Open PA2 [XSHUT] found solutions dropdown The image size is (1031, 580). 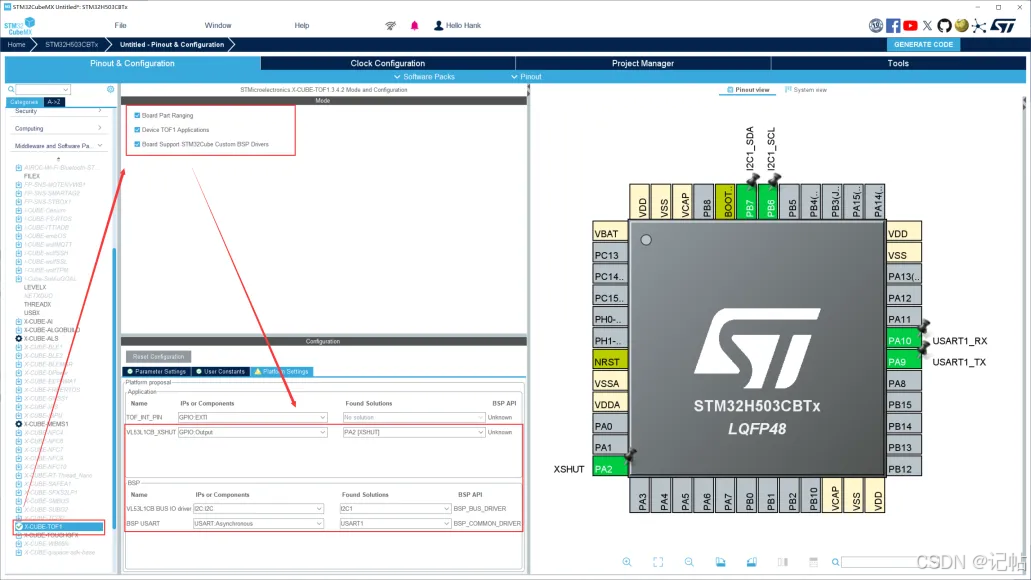point(414,433)
